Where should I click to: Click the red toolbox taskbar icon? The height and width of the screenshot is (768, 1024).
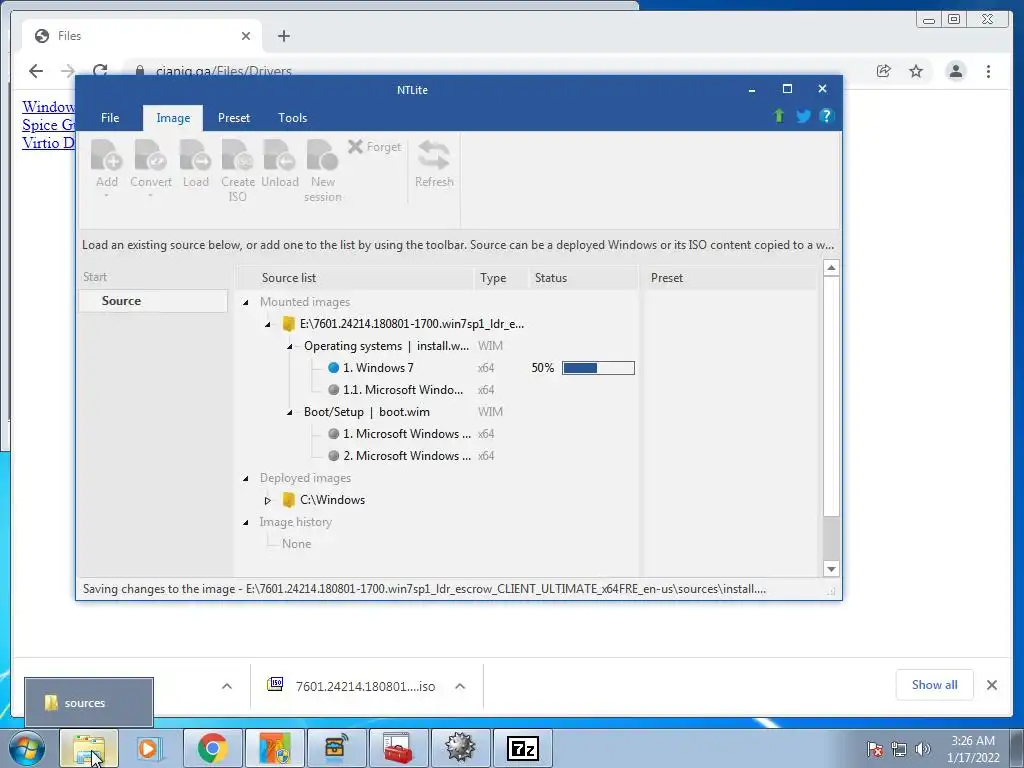(398, 748)
